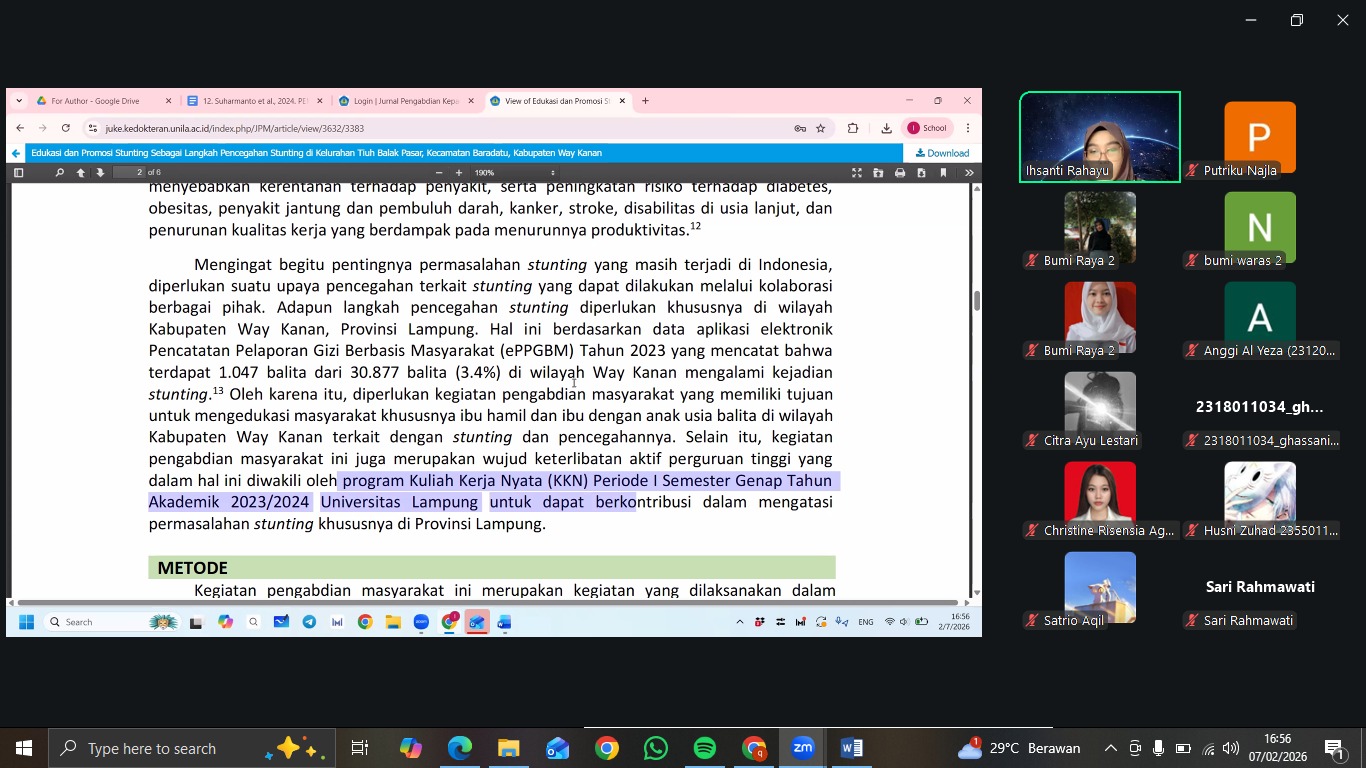Switch to Login Jurnal Pengabdian tab
This screenshot has width=1366, height=768.
405,101
